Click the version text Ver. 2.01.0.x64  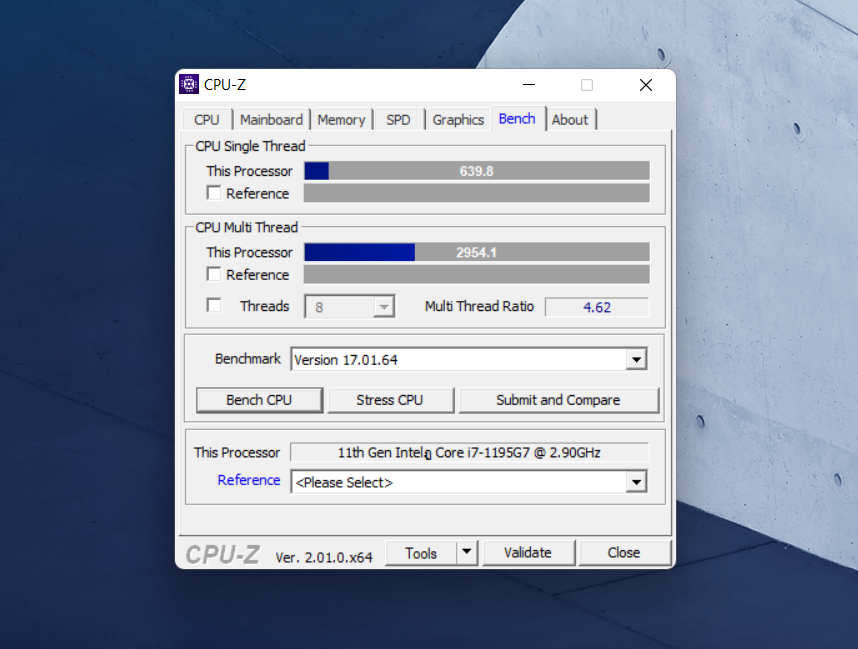point(324,557)
